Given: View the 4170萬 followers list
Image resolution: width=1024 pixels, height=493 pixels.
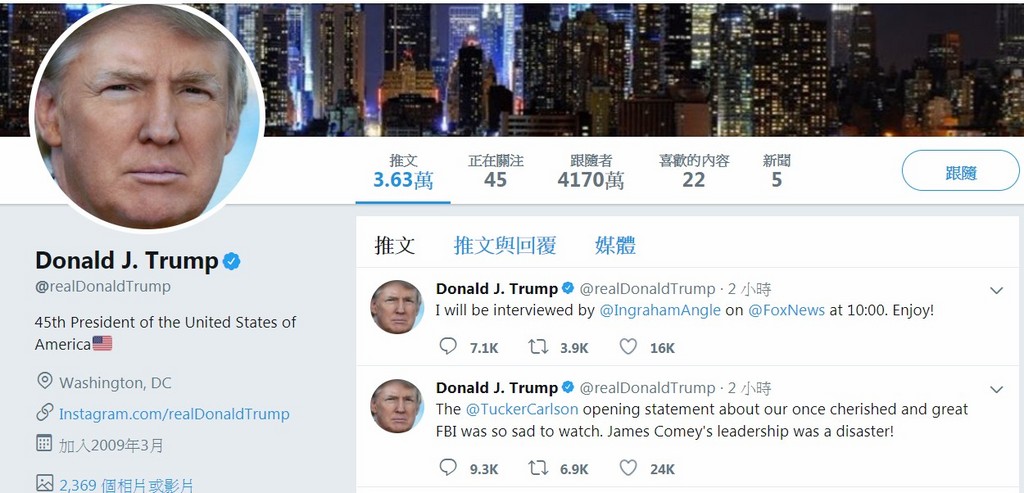Looking at the screenshot, I should [590, 171].
